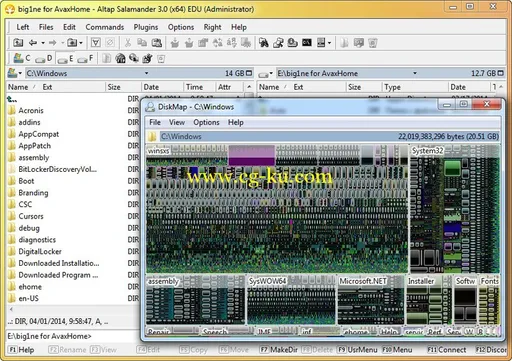The image size is (512, 361).
Task: Click the left panel free space icon next to 14 GB
Action: tap(249, 73)
